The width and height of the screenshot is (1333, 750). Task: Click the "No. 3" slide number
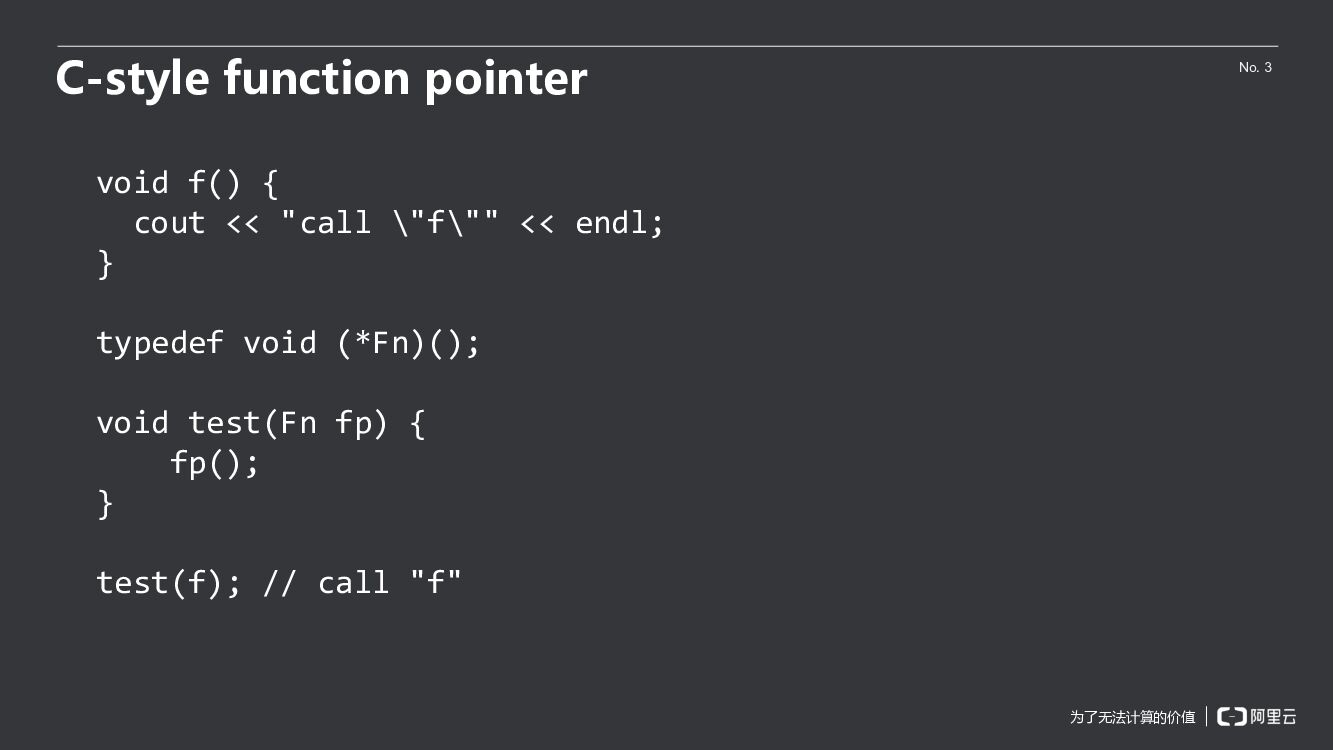pos(1255,67)
